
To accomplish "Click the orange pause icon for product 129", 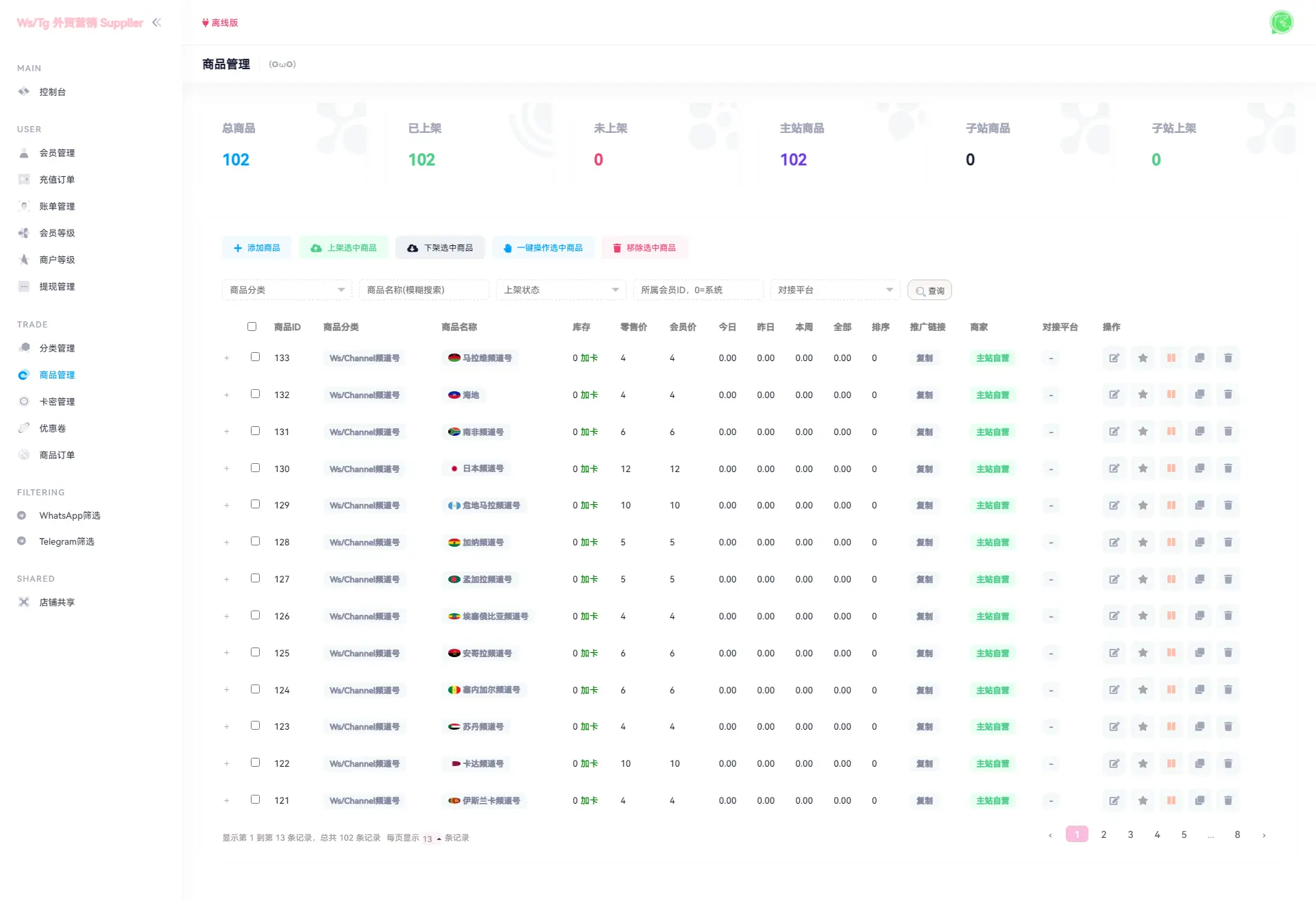I will [1171, 505].
